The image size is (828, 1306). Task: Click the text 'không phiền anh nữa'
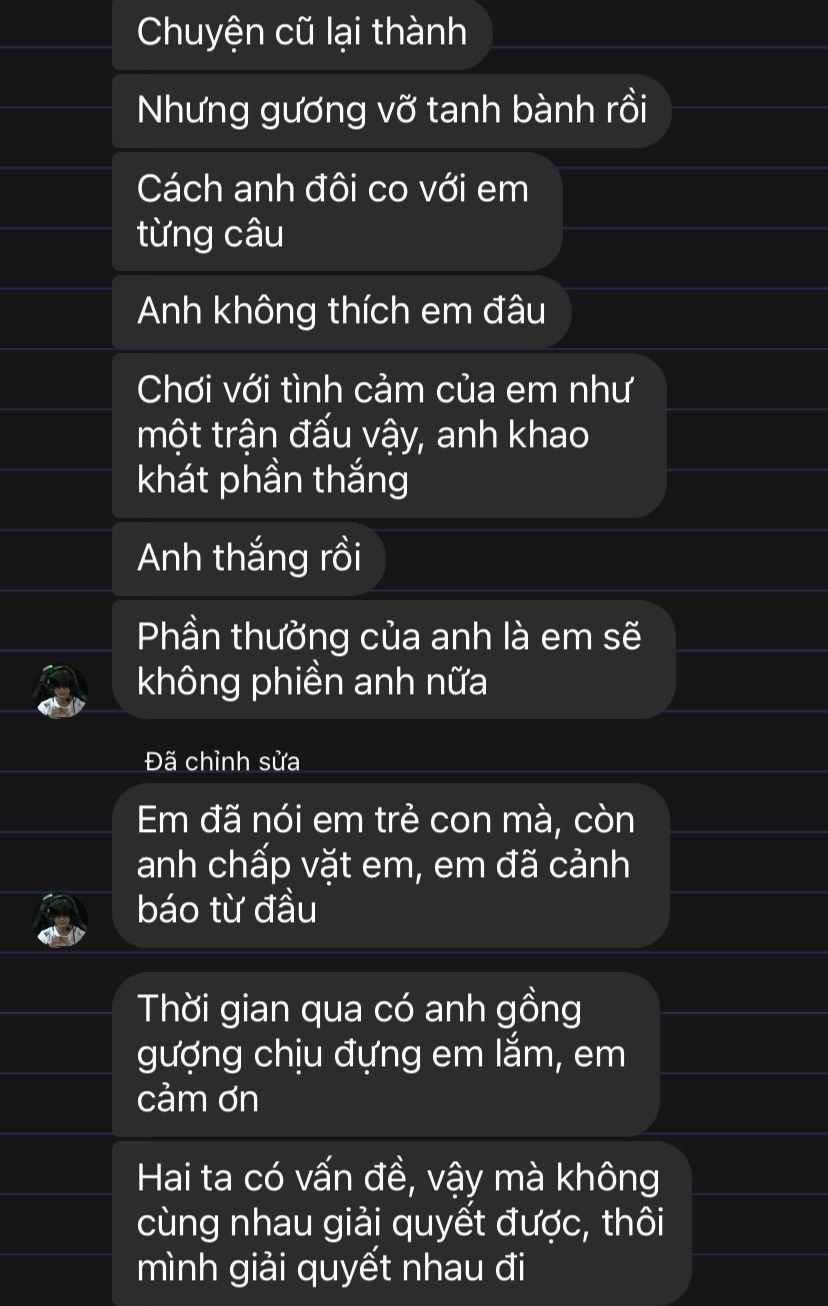pyautogui.click(x=312, y=683)
